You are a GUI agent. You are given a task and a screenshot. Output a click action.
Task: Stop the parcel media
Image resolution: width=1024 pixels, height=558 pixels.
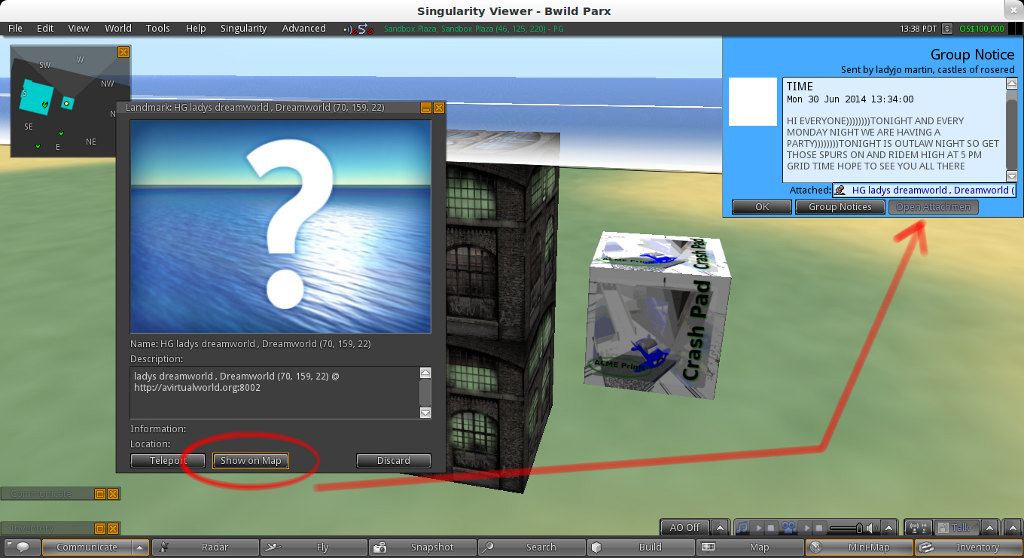click(x=819, y=528)
